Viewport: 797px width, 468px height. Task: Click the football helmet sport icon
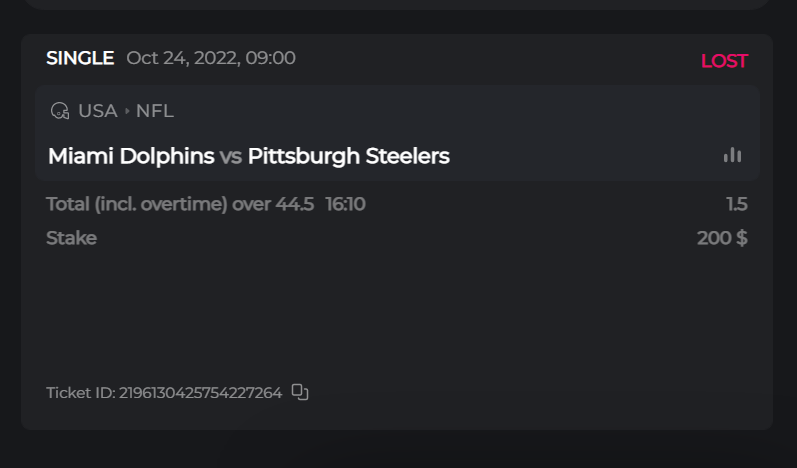[60, 111]
